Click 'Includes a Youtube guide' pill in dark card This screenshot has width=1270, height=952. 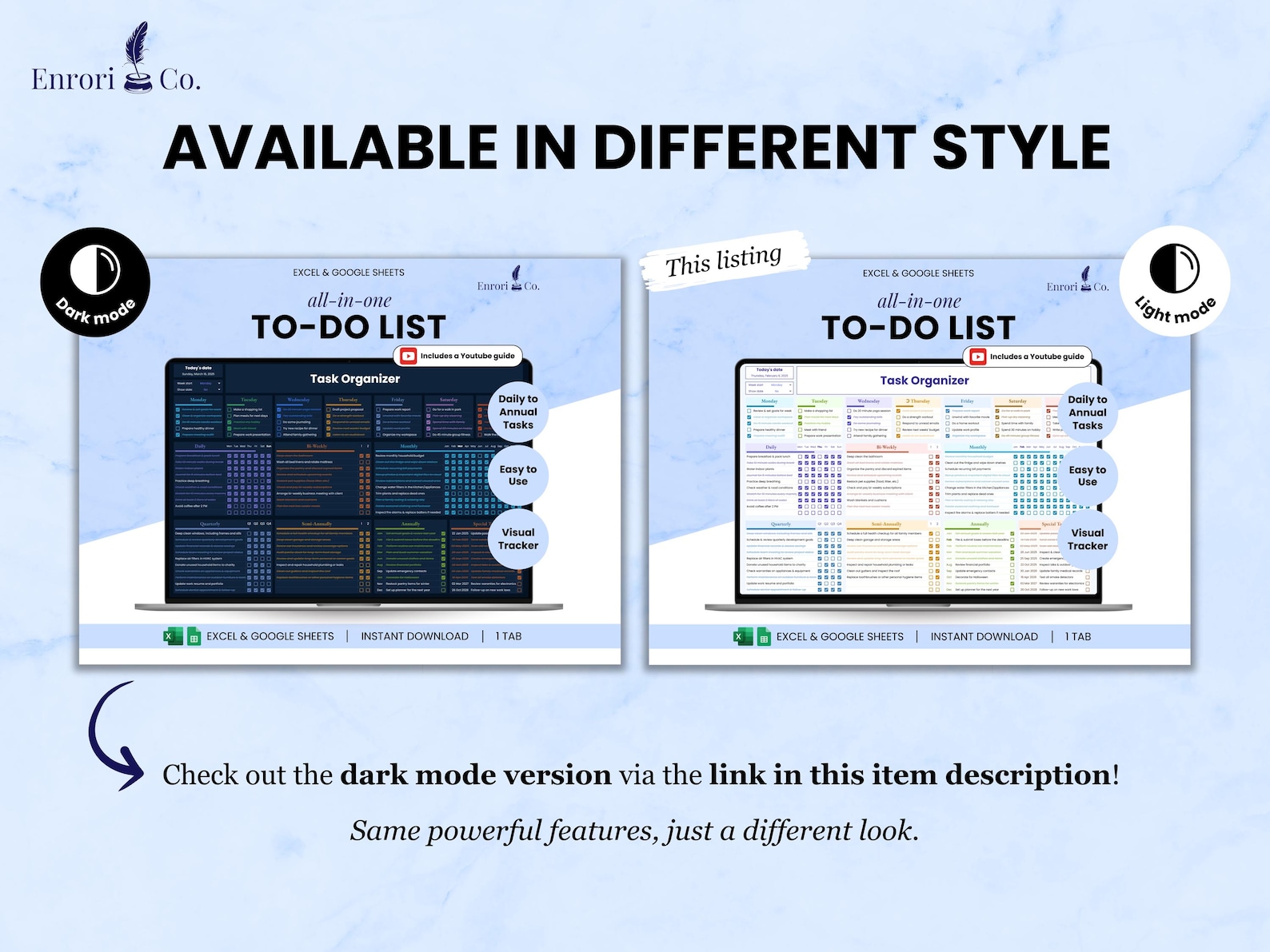click(x=458, y=357)
